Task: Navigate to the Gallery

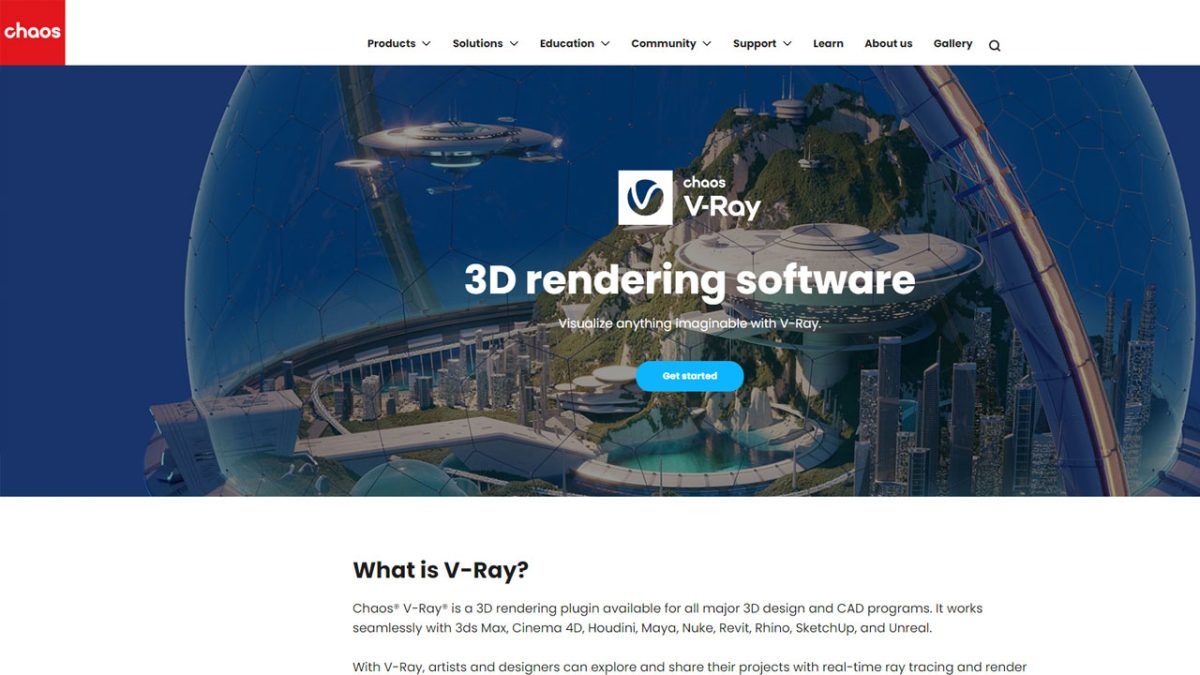Action: 953,43
